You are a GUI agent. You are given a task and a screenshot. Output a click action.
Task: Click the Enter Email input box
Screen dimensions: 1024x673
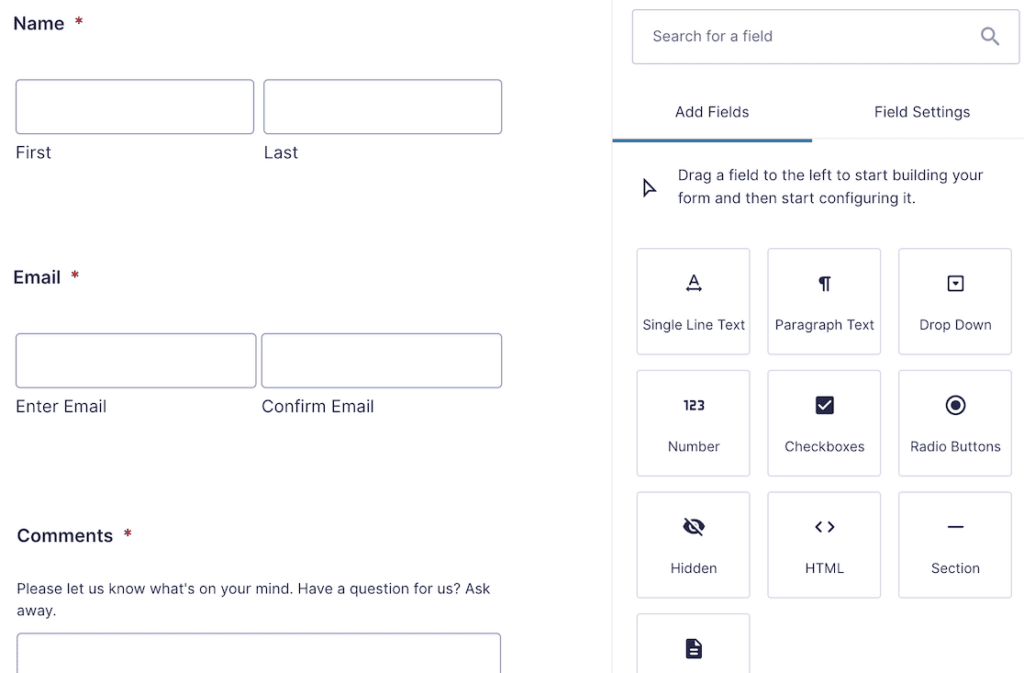[134, 360]
